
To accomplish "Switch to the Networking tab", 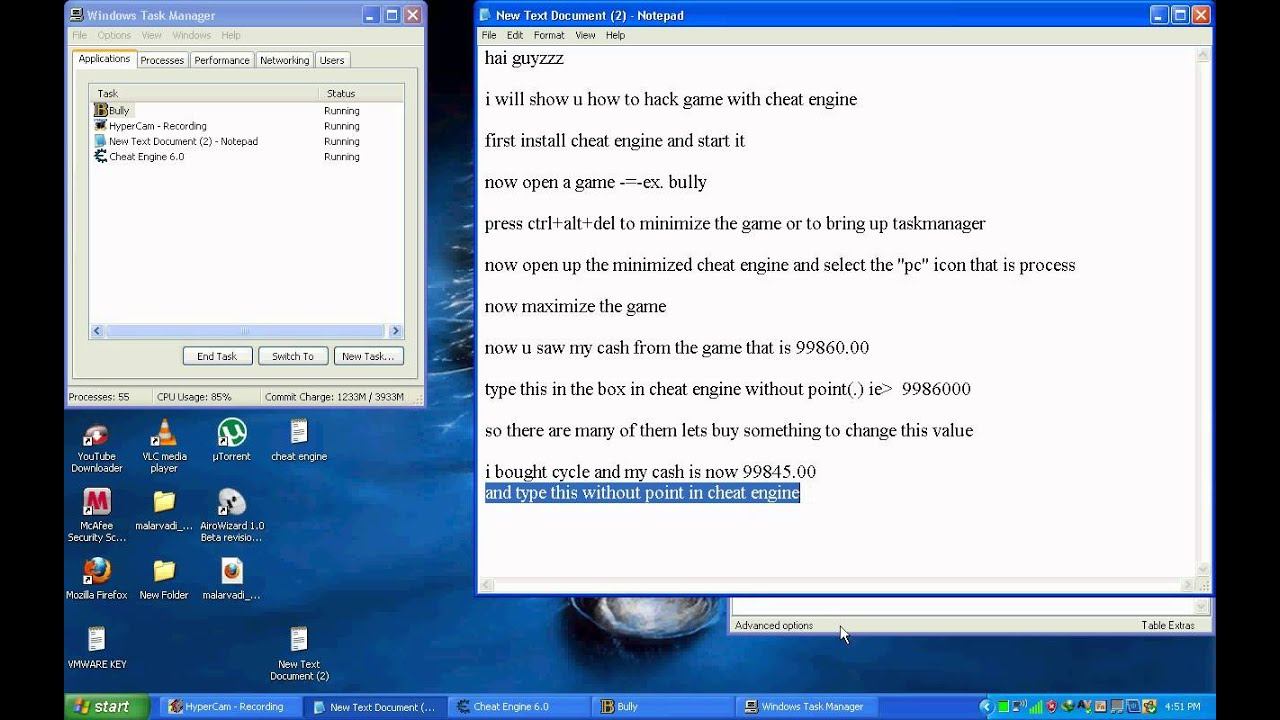I will pos(285,60).
